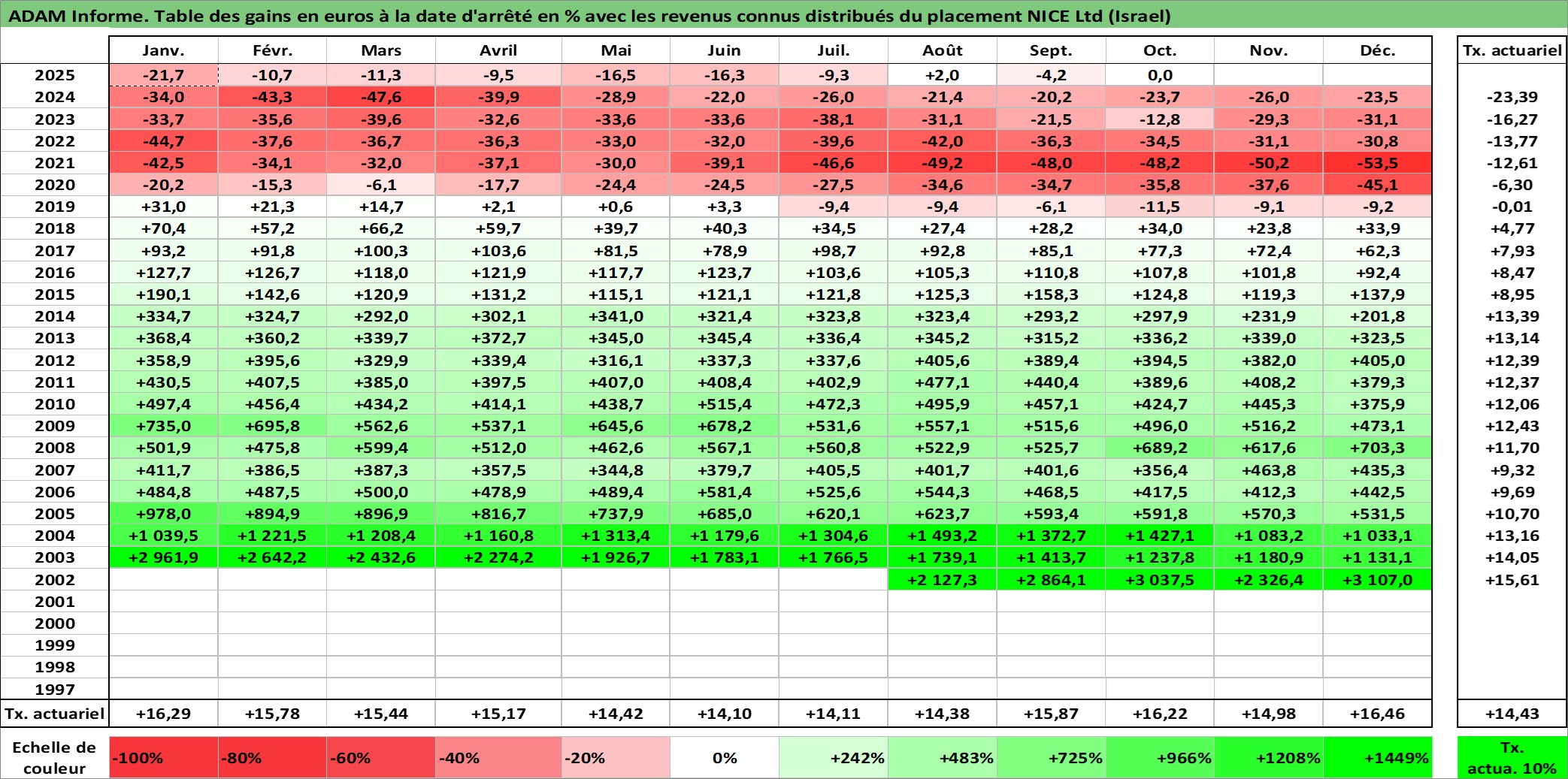The width and height of the screenshot is (1568, 779).
Task: Click the bottom Tx. actuariel row label
Action: [x=55, y=714]
